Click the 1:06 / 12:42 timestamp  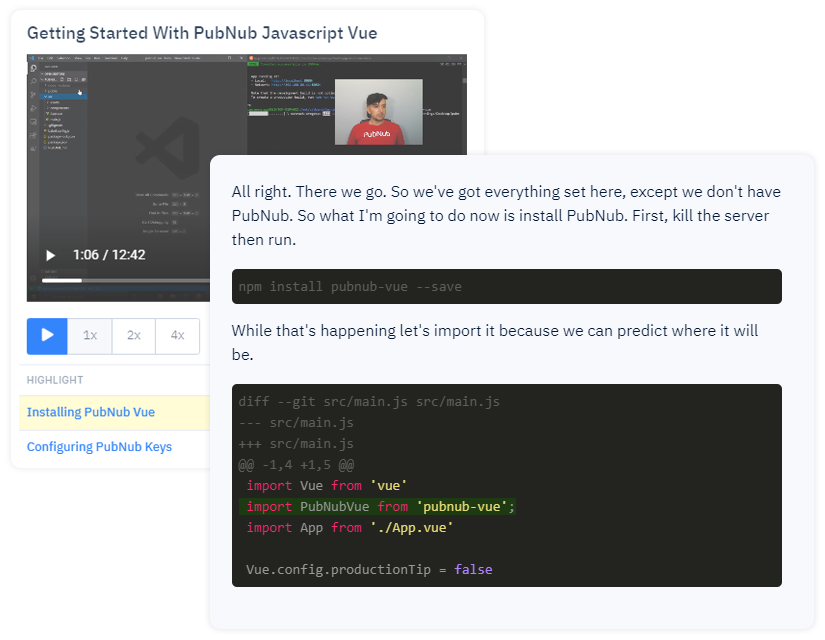(109, 255)
